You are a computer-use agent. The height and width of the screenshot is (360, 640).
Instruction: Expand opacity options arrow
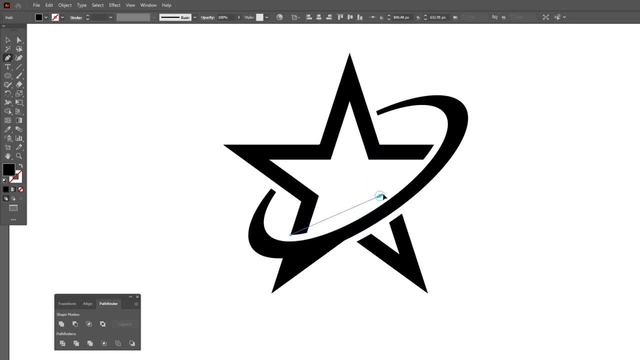[239, 18]
